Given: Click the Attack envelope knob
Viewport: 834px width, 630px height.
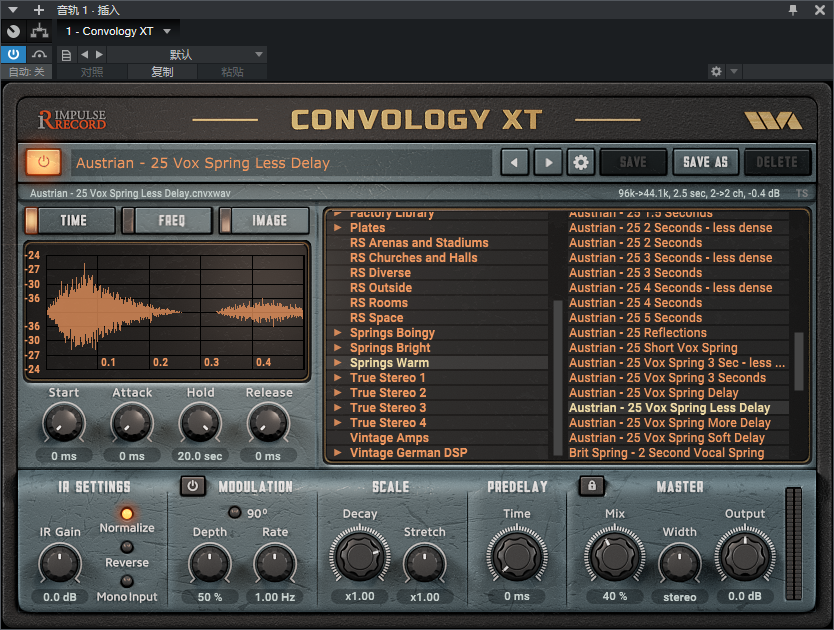Looking at the screenshot, I should pos(132,424).
